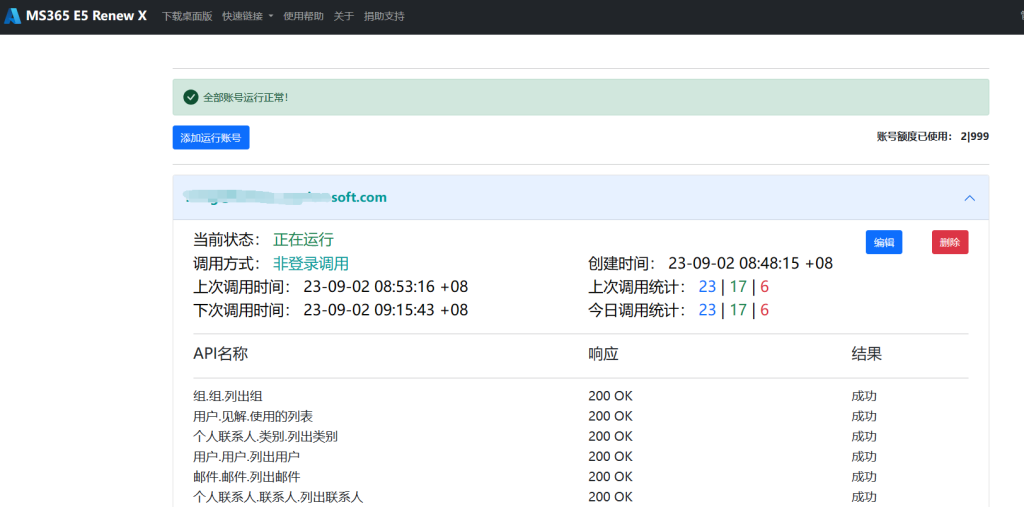Click the next call time 23-09-02 09:15:43 +08

coord(386,310)
